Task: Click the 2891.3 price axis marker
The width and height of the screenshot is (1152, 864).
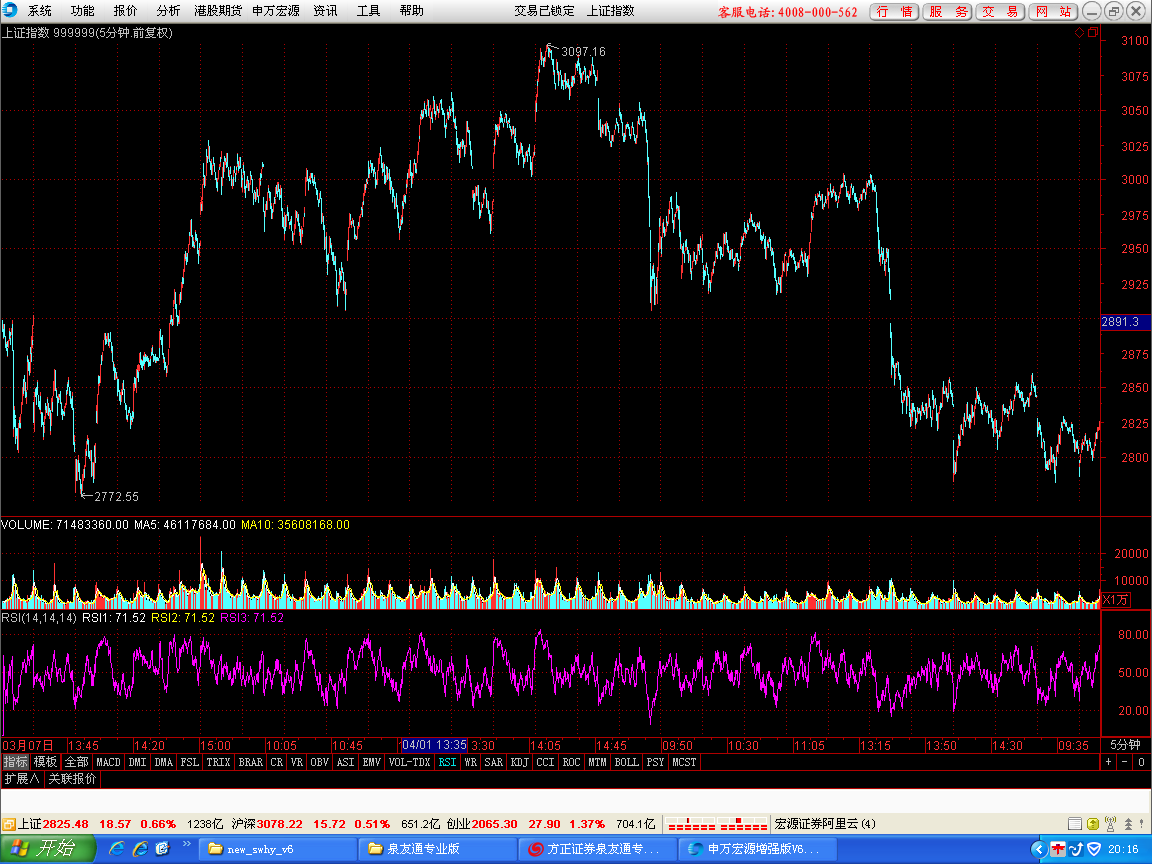Action: [1124, 322]
